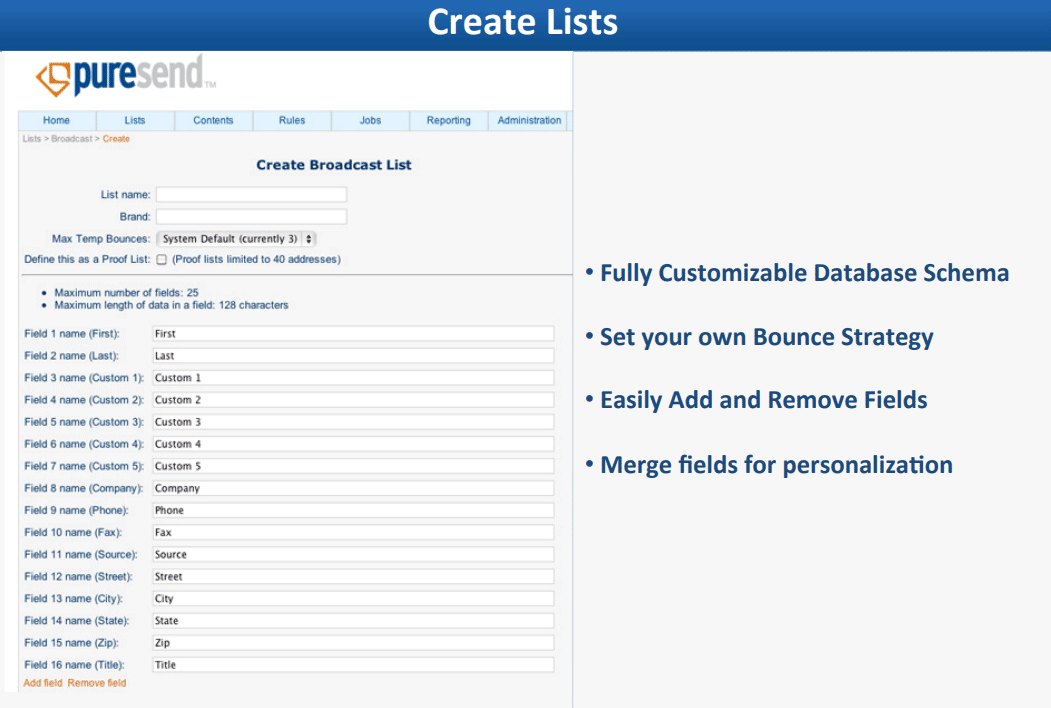This screenshot has width=1051, height=708.
Task: Click the Lists breadcrumb link
Action: click(31, 139)
